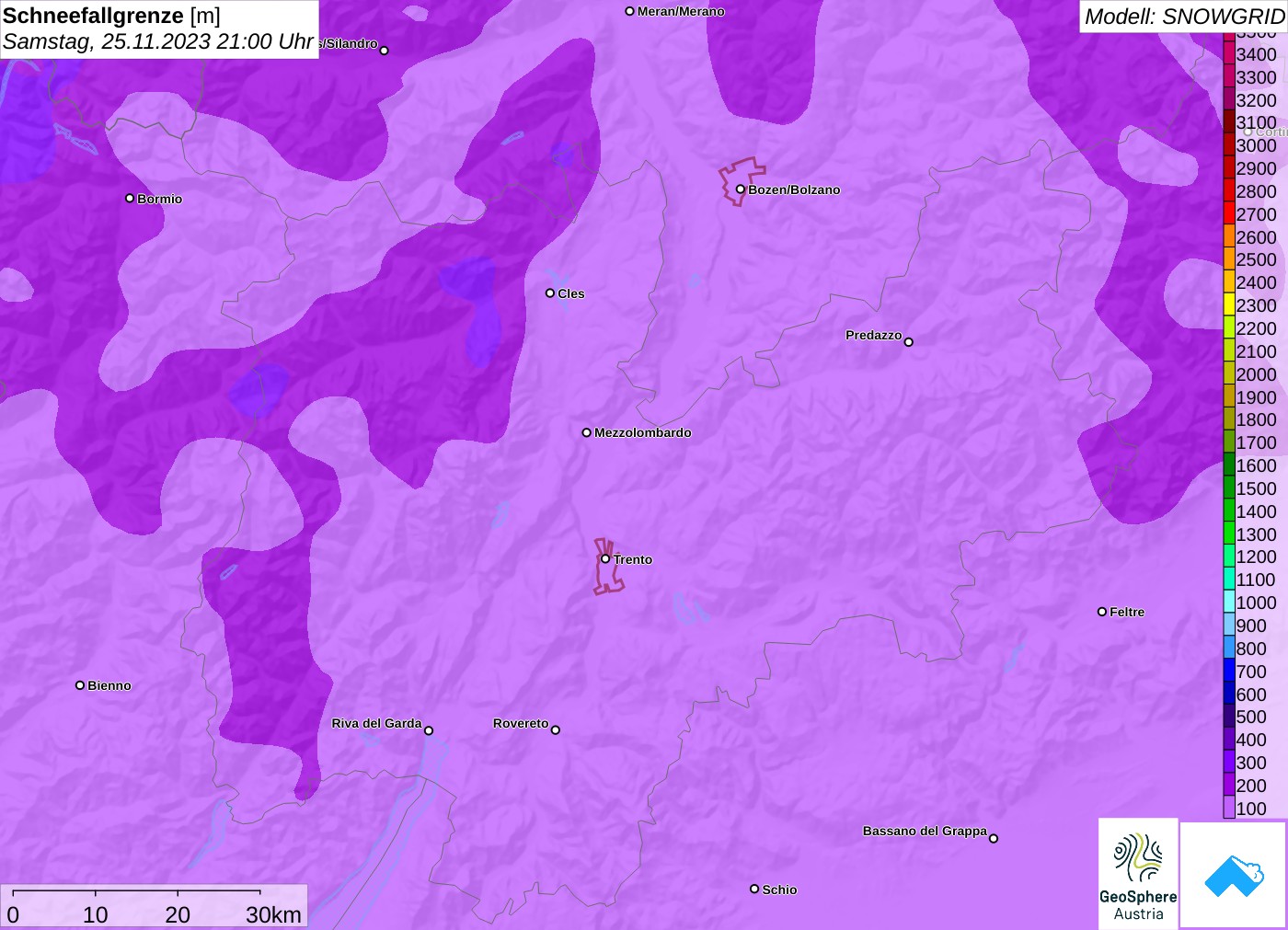Click the Cles town marker
This screenshot has height=930, width=1288.
[x=550, y=293]
